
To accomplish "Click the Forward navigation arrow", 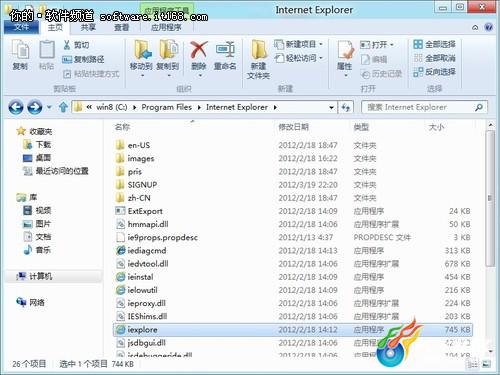I will (35, 107).
